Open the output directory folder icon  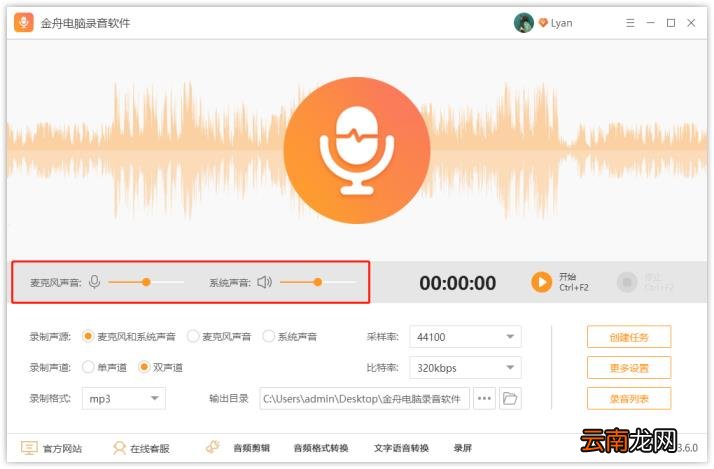(x=510, y=399)
